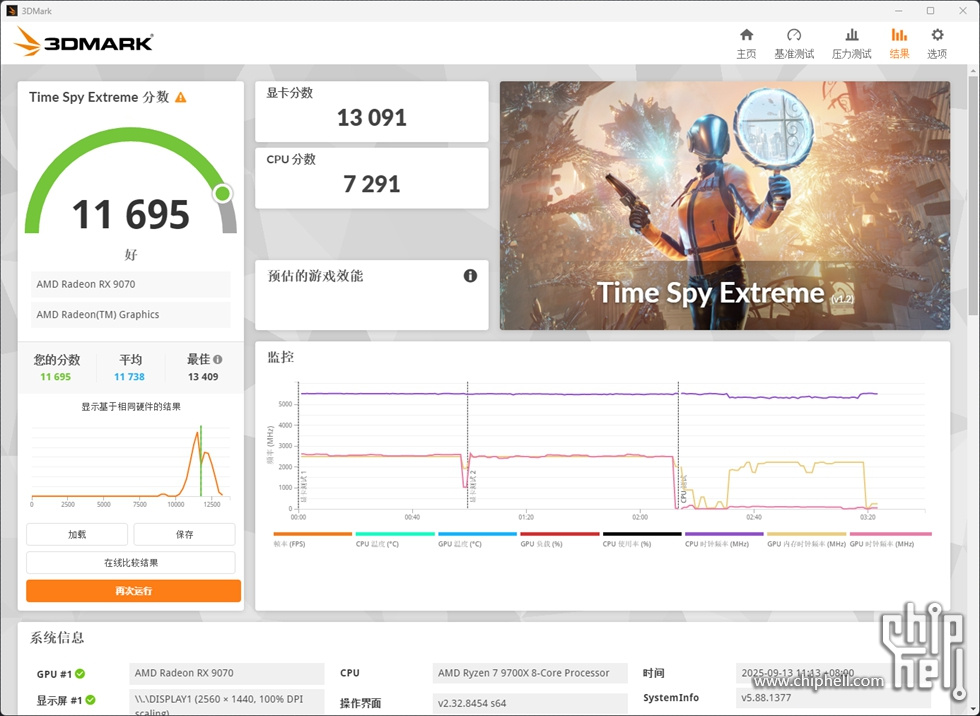The image size is (980, 716).
Task: Toggle the pink GPU 时钟频率 legend swatch
Action: (x=891, y=534)
